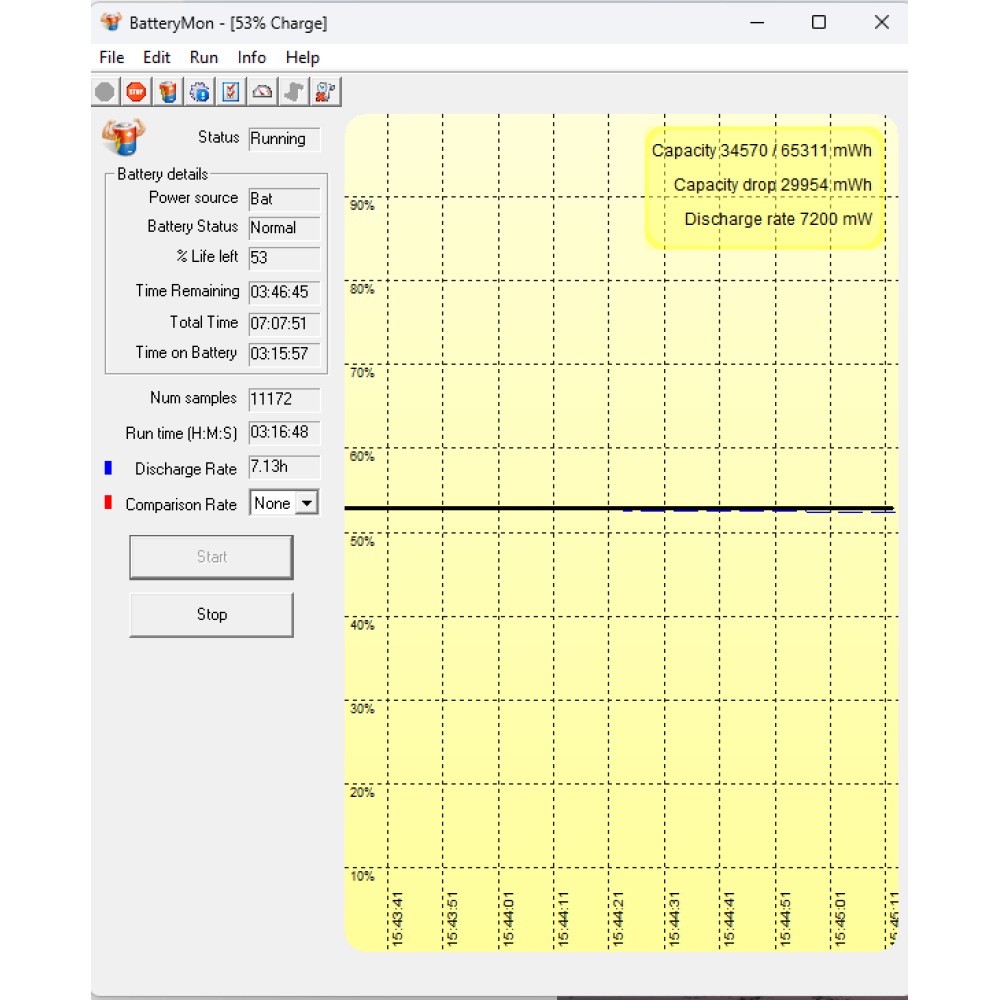The image size is (1000, 1000).
Task: Open the Run menu
Action: (204, 58)
